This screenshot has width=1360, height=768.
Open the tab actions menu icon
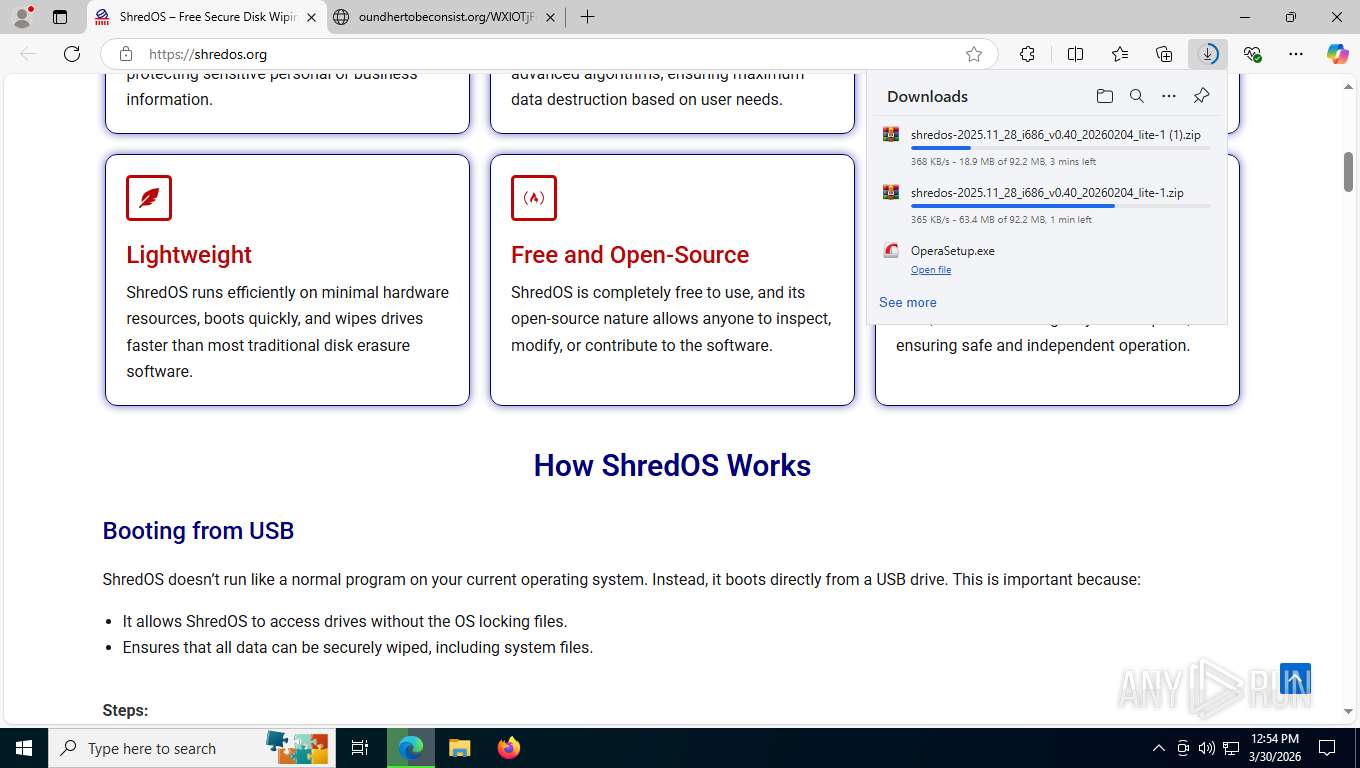tap(60, 17)
